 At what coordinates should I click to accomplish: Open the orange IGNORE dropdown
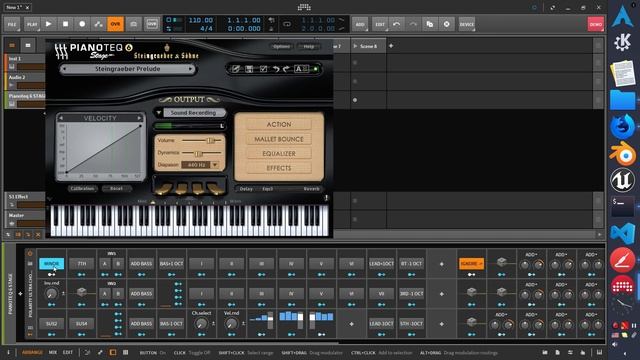click(471, 264)
